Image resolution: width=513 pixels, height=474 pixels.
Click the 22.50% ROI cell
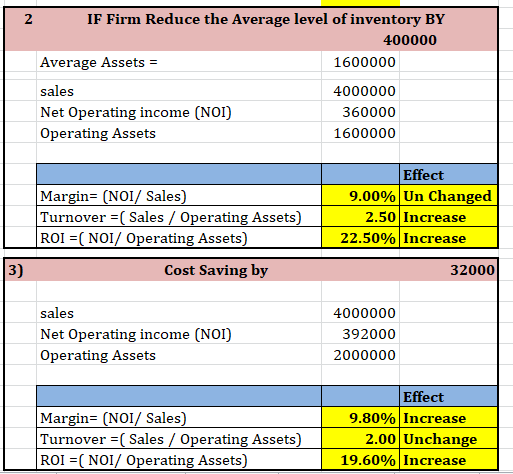click(x=360, y=238)
